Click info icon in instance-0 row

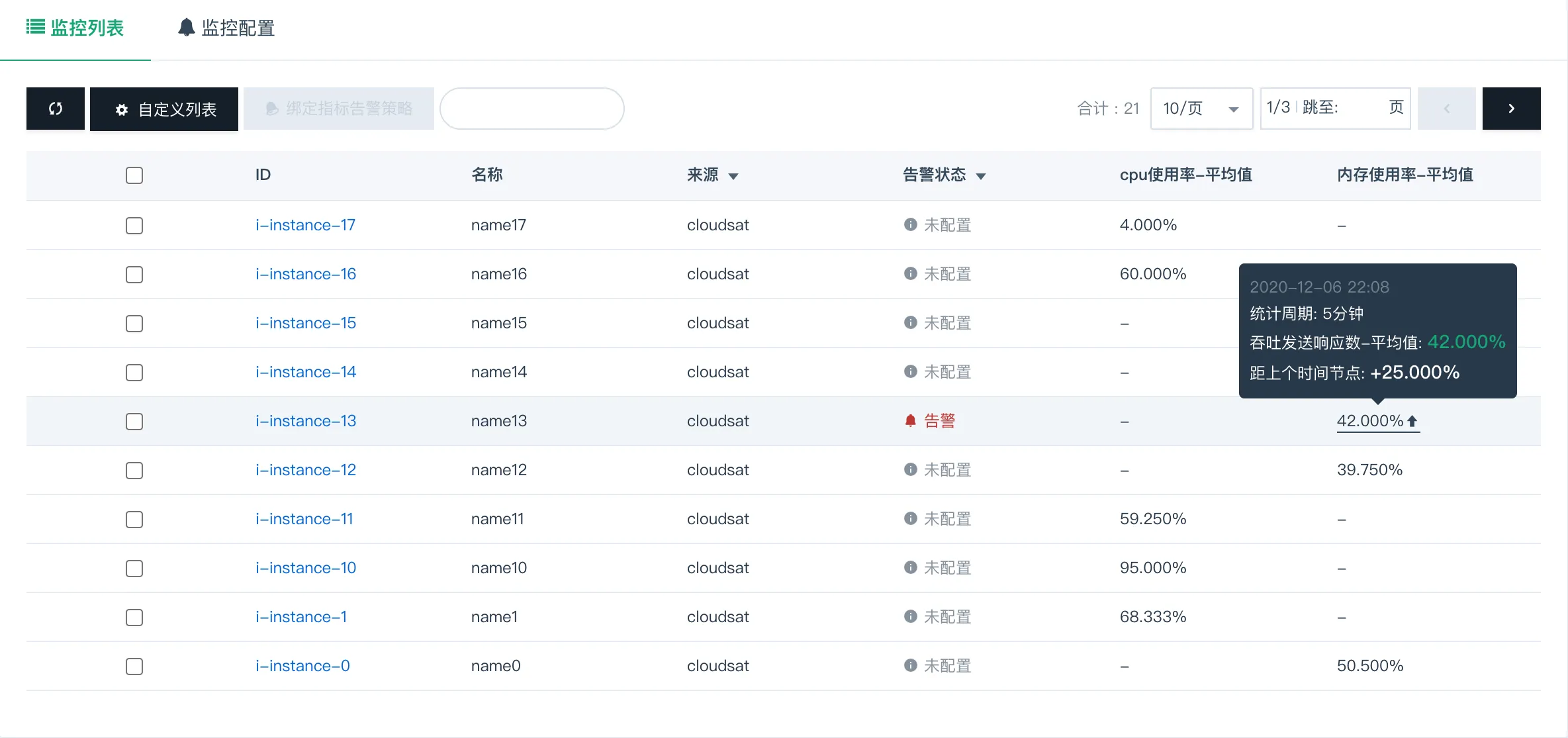[x=910, y=666]
